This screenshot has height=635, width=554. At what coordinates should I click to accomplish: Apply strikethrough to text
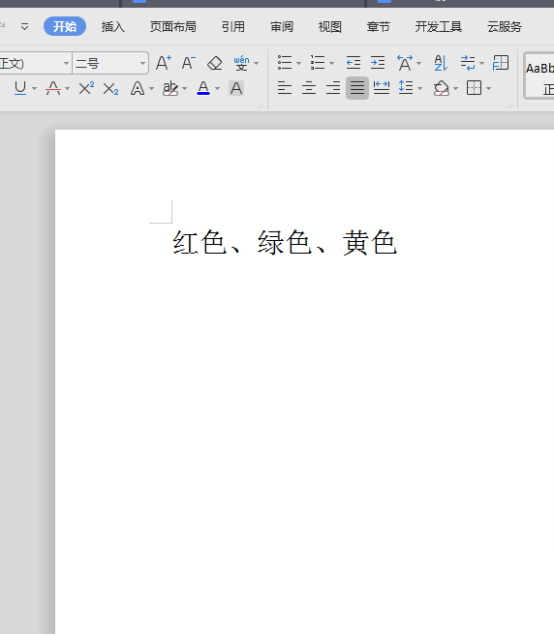coord(53,88)
